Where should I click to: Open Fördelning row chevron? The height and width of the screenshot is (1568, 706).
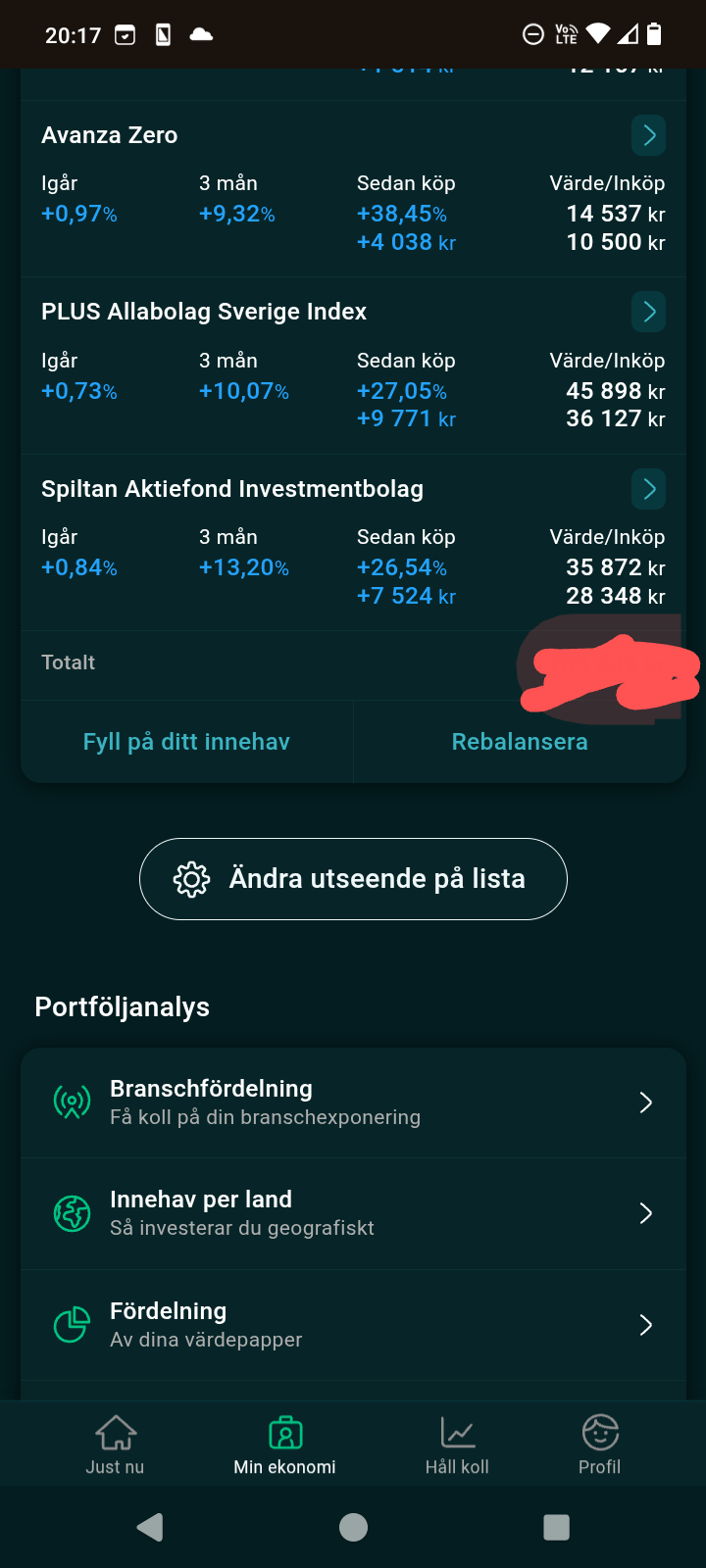point(646,1325)
